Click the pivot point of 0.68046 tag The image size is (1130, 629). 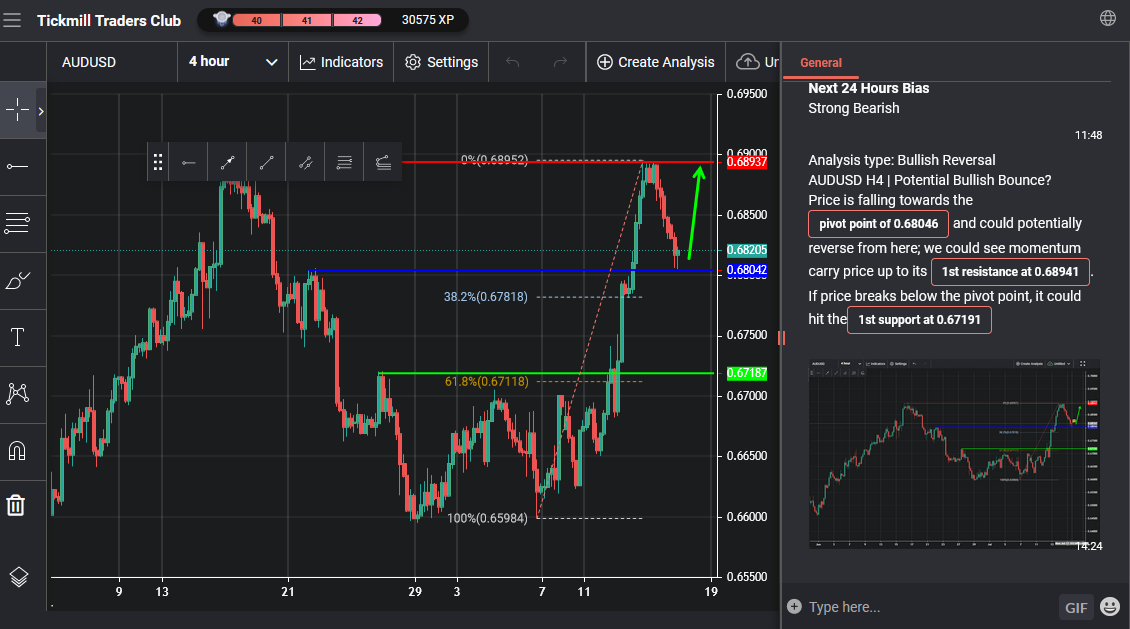[878, 223]
